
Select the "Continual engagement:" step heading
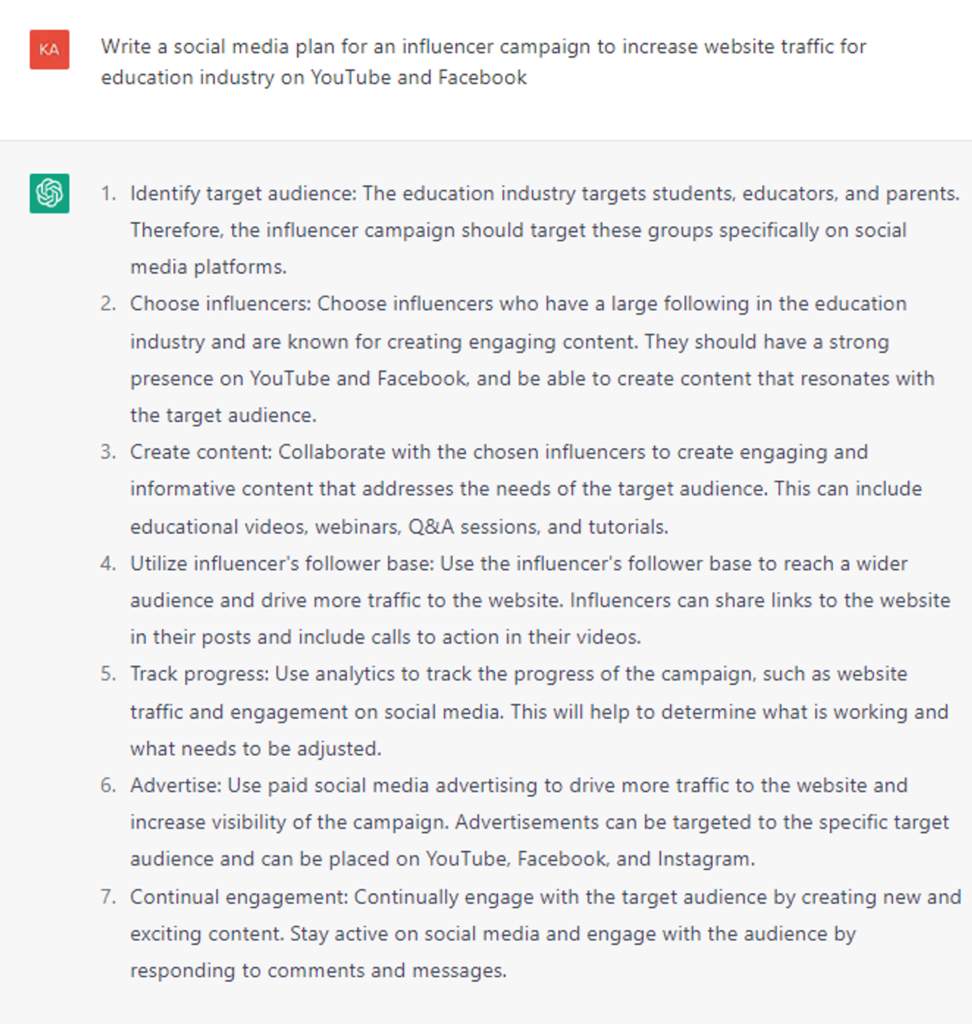(x=239, y=896)
